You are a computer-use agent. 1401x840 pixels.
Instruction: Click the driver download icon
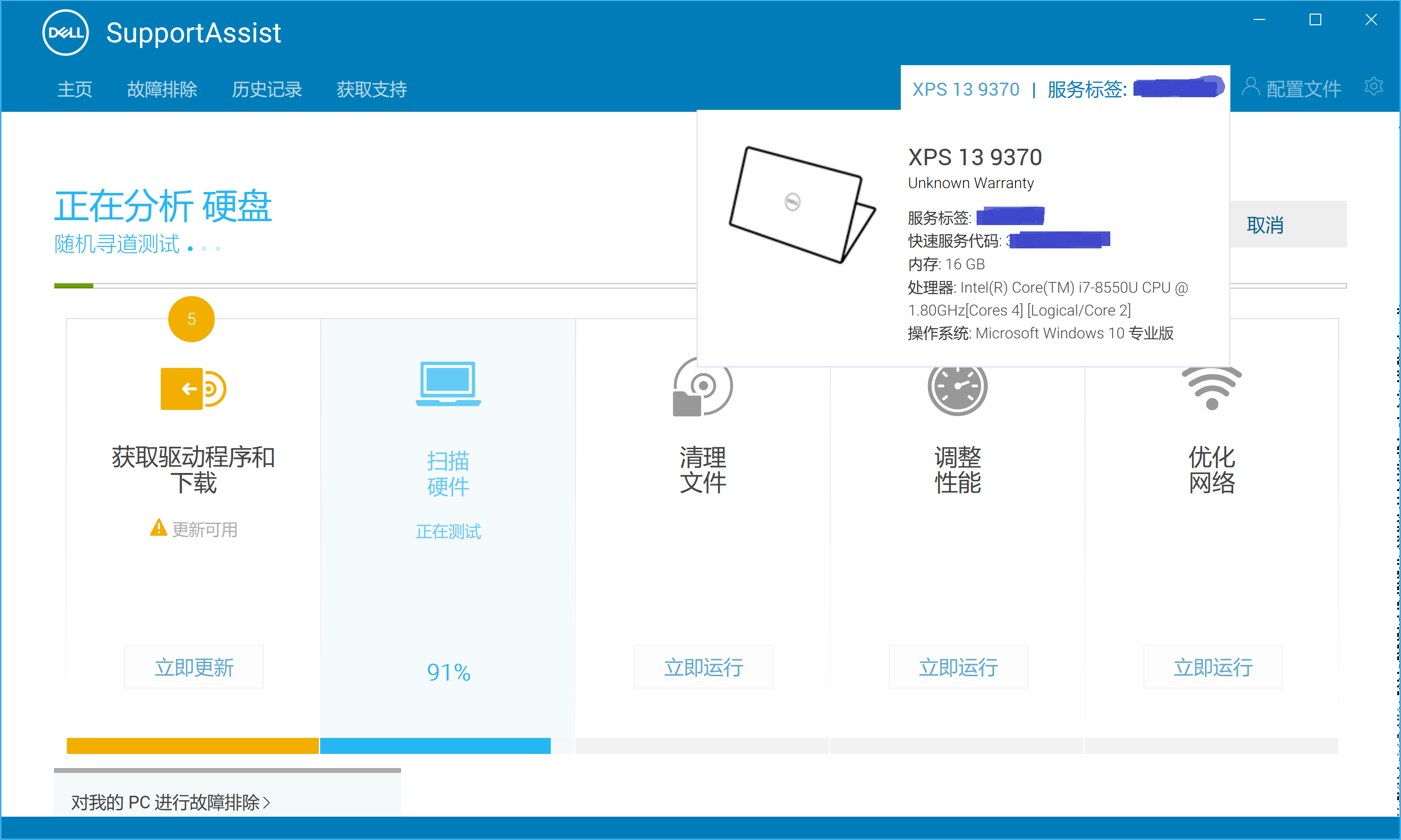(x=193, y=388)
